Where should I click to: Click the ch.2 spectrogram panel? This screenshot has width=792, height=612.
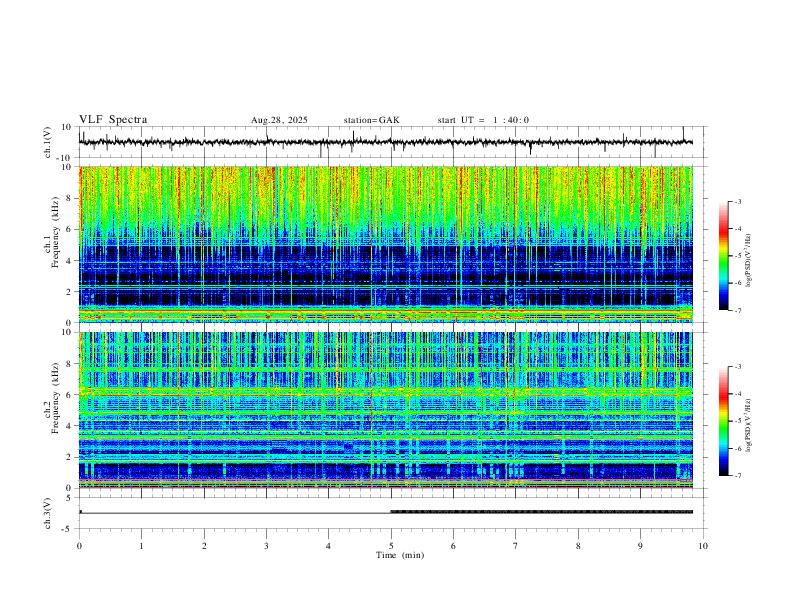pos(386,410)
